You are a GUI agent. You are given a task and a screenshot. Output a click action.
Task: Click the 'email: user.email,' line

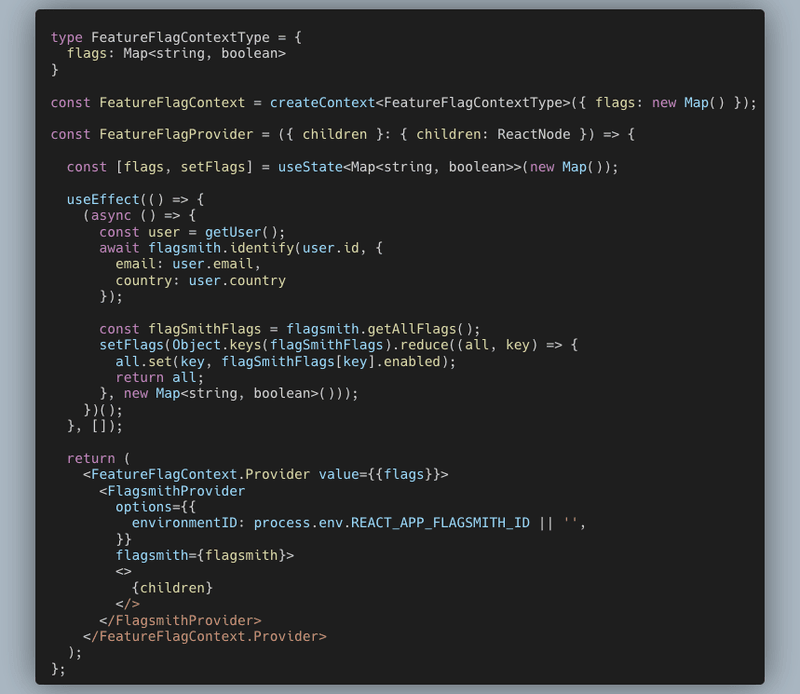(x=188, y=264)
